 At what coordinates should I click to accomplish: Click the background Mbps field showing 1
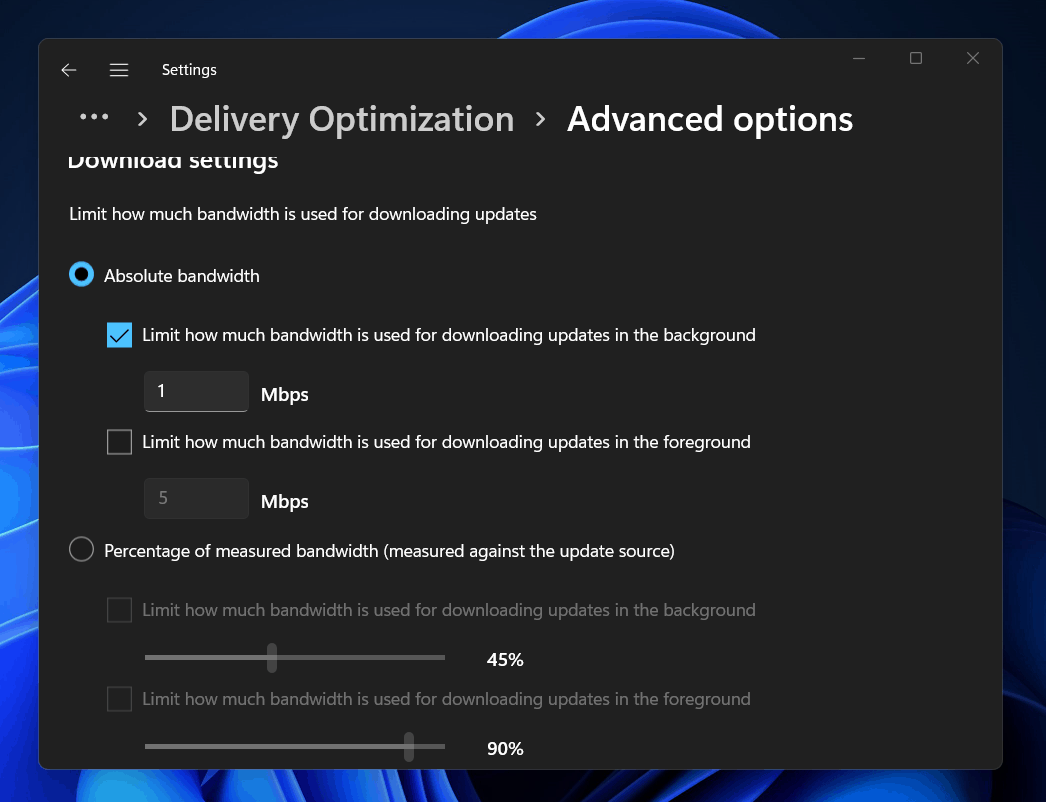196,391
